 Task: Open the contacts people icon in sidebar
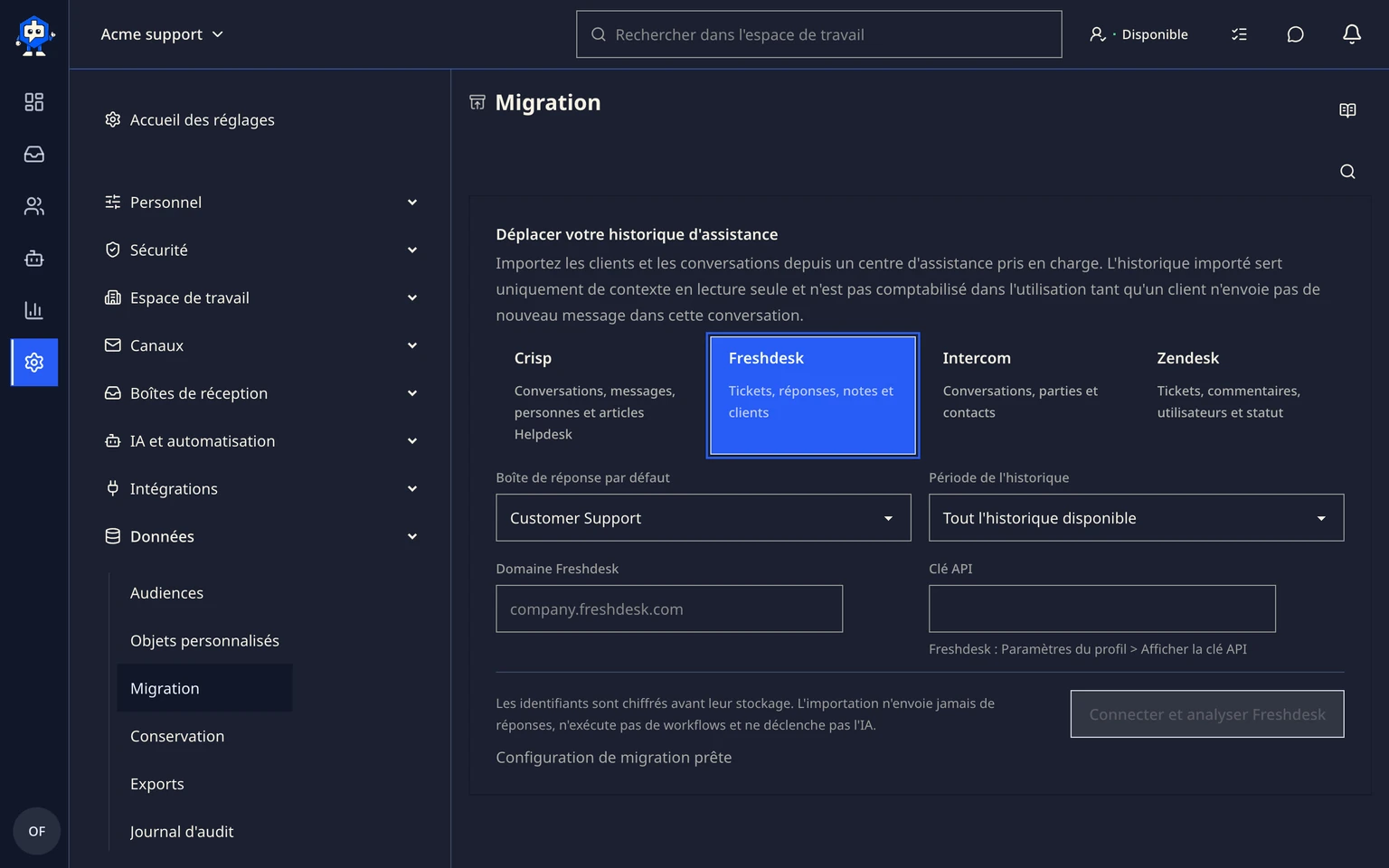(34, 206)
